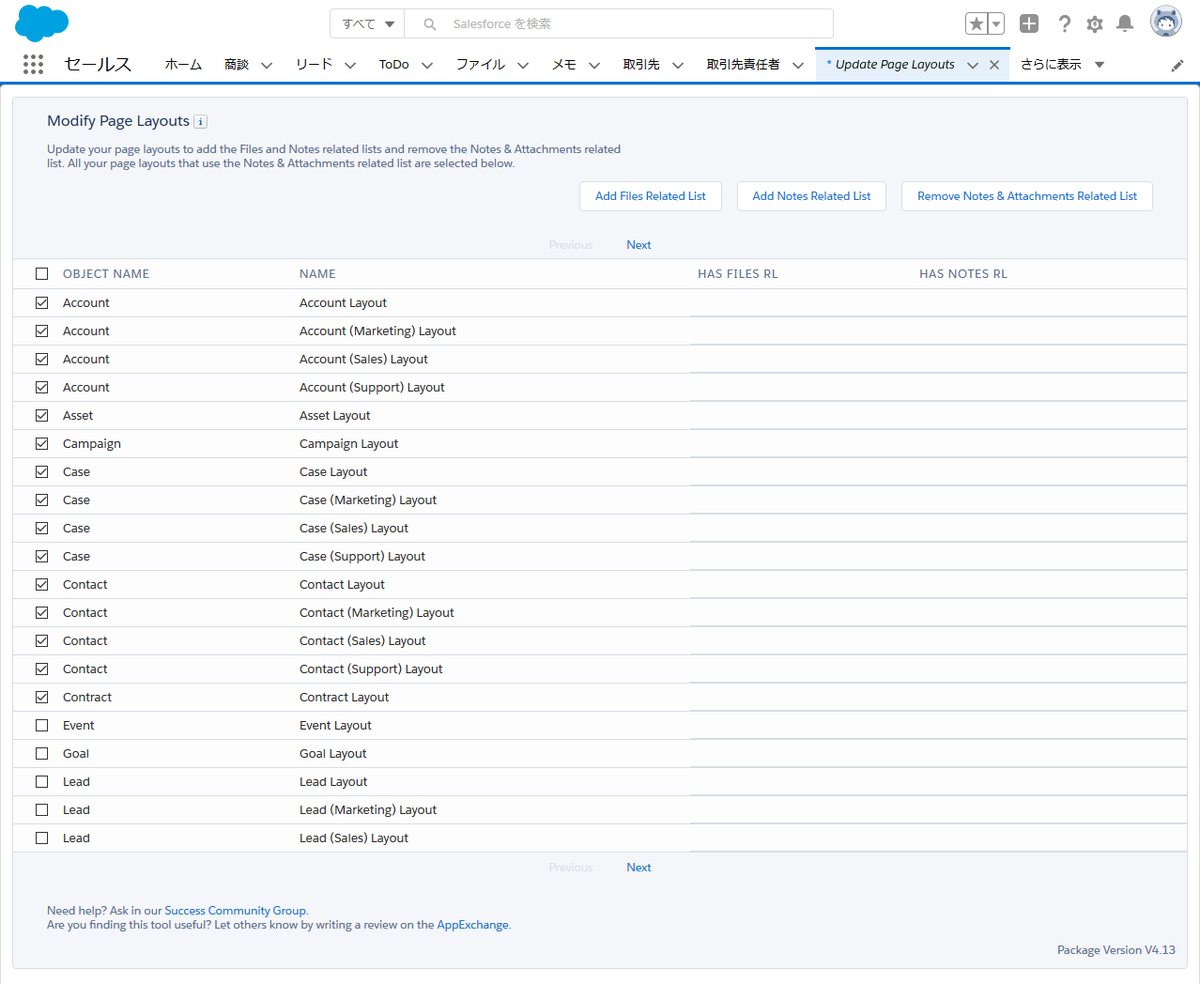Open the Salesforce cloud logo home

pos(42,22)
